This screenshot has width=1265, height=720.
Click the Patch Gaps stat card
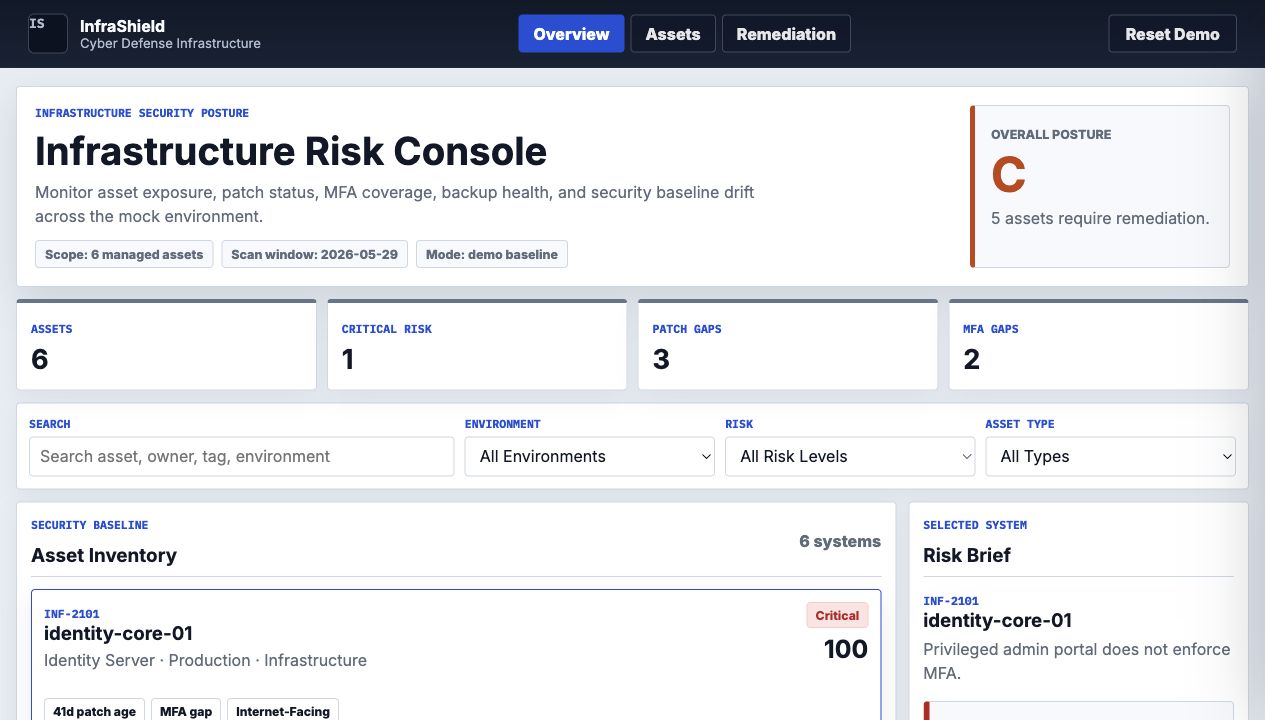(x=788, y=345)
